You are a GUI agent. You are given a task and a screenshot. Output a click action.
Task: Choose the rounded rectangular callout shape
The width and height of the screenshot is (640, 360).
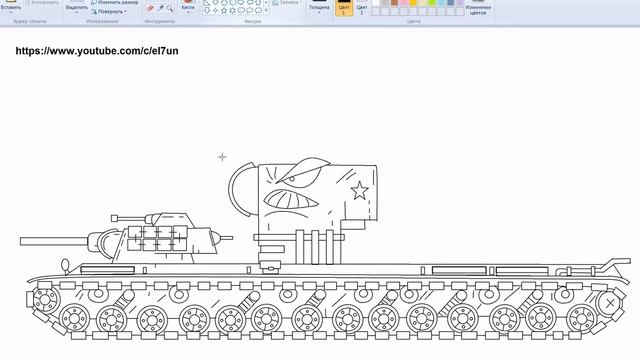click(x=241, y=11)
